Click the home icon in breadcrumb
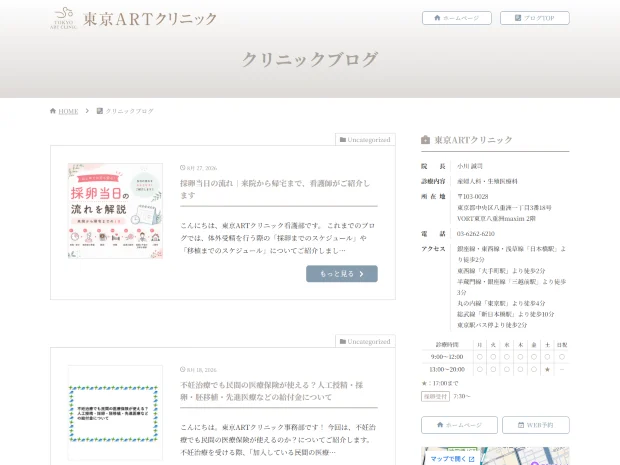 (53, 111)
